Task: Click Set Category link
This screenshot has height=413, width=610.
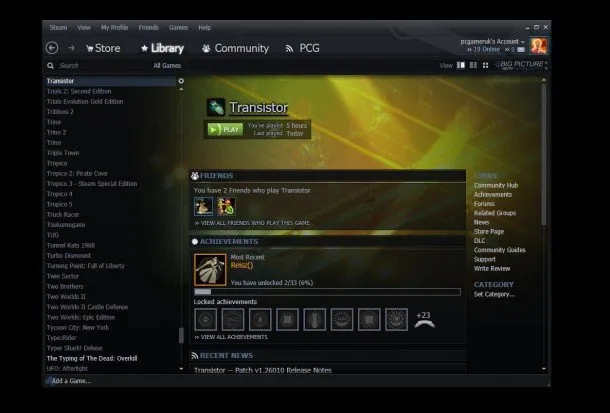Action: [x=494, y=294]
